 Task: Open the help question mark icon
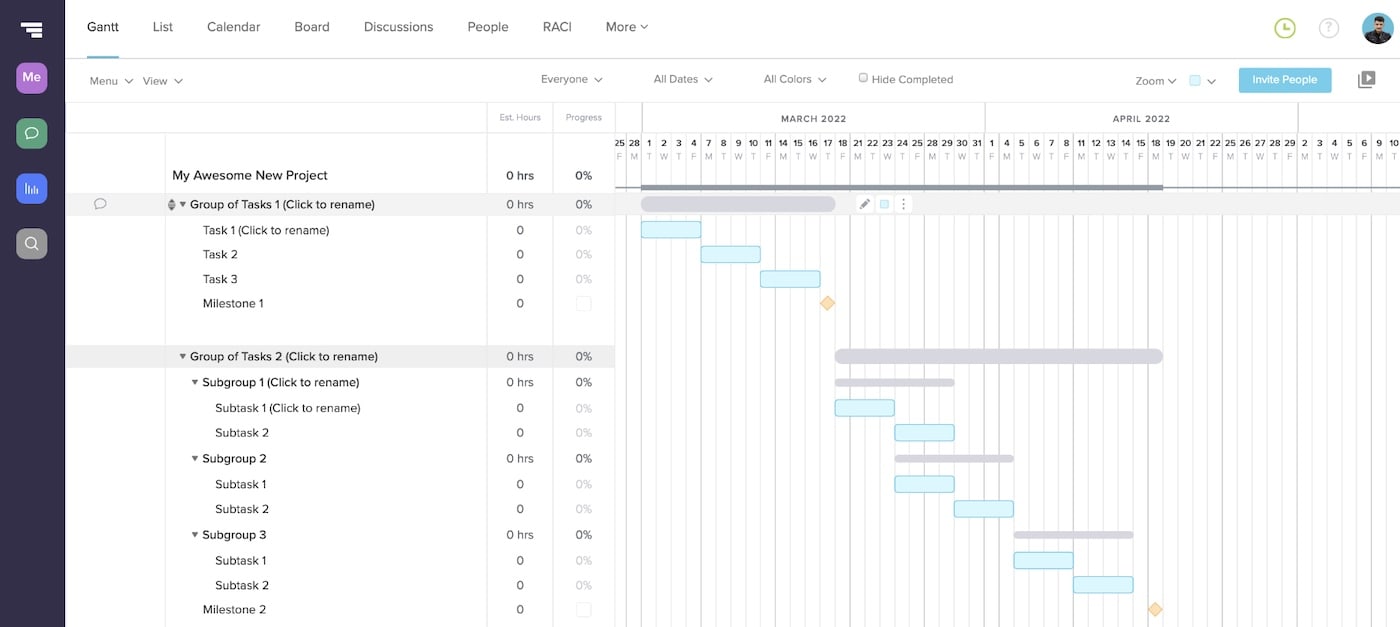[x=1328, y=27]
